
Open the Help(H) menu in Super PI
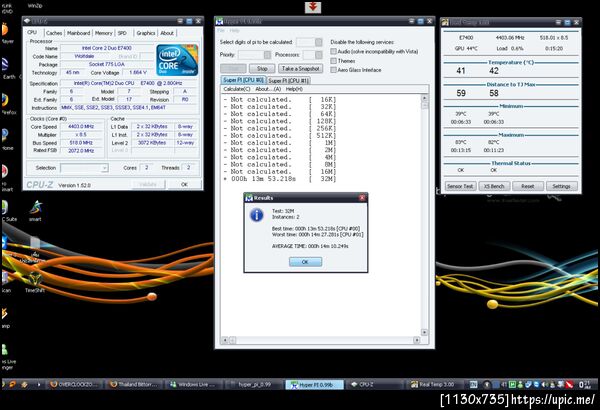(294, 89)
